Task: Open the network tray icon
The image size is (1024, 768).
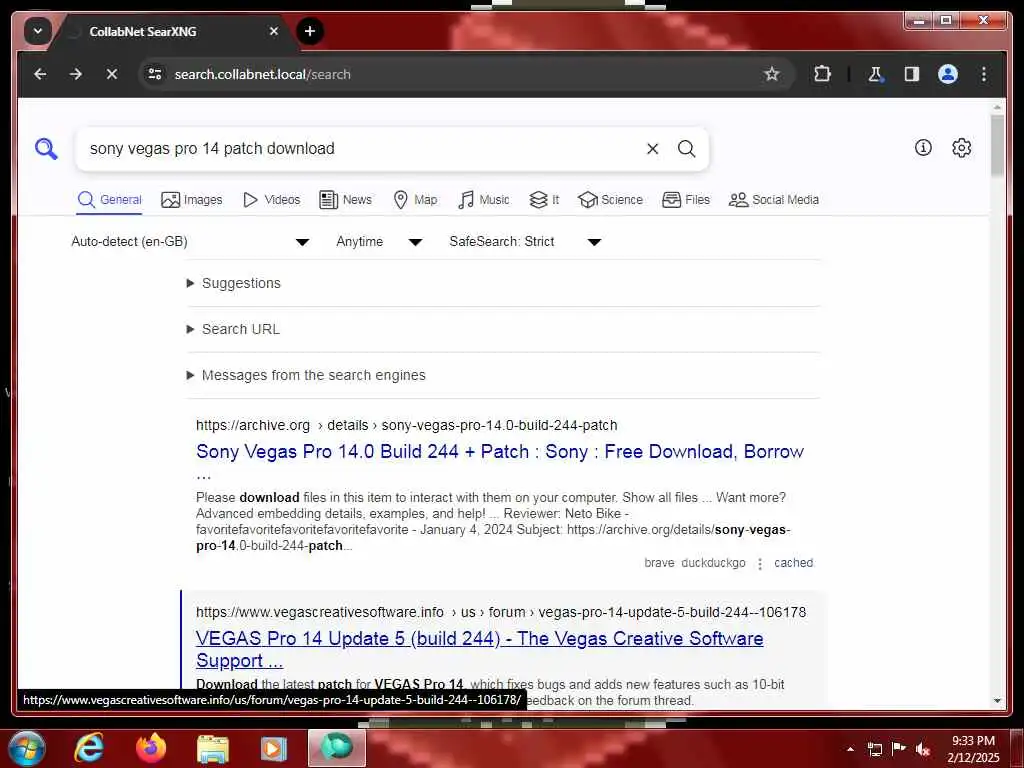Action: [x=874, y=749]
